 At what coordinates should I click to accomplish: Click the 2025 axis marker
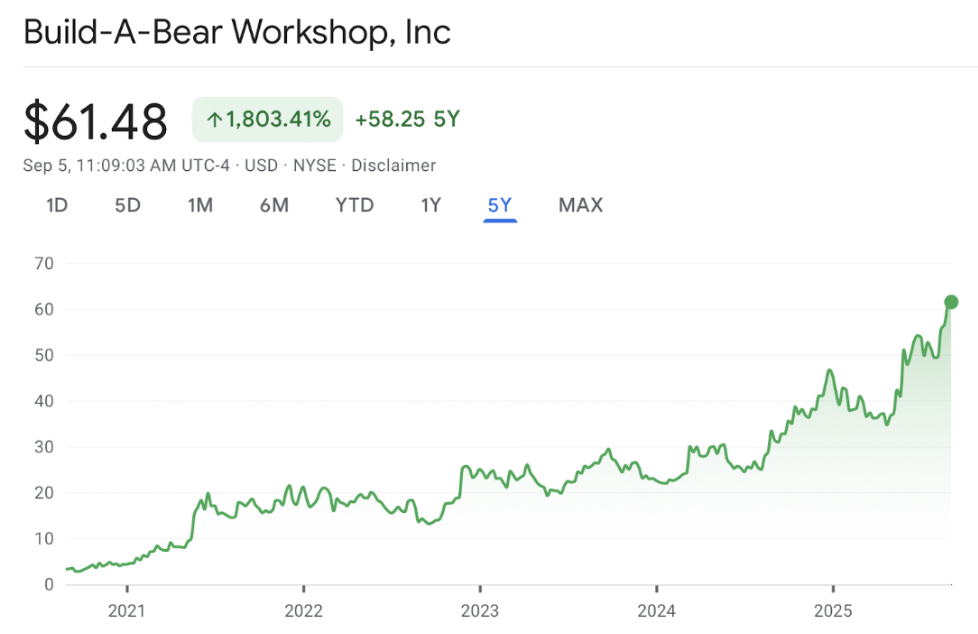tap(833, 610)
